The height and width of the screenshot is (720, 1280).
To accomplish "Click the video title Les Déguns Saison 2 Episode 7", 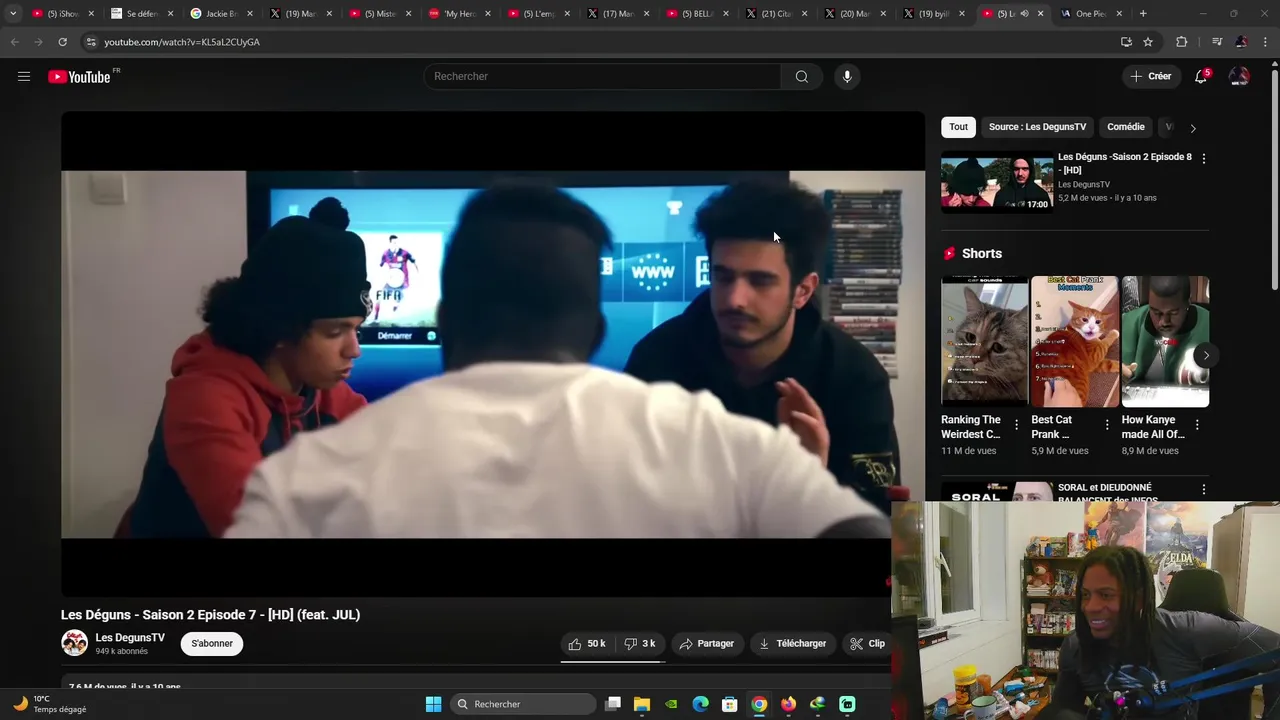I will [x=210, y=615].
